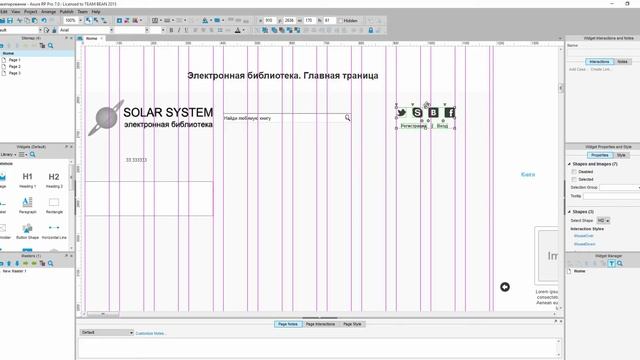Select Page 3 in the sitemap
The height and width of the screenshot is (360, 640).
15,73
